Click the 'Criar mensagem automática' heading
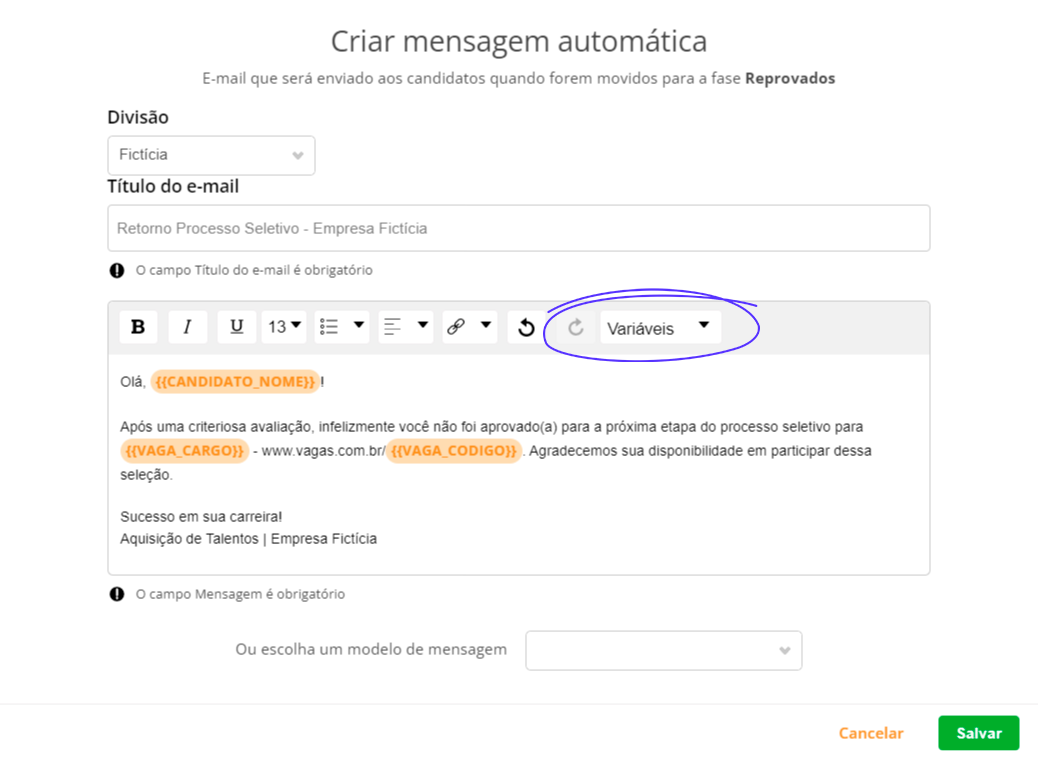Screen dimensions: 1038x760 tap(519, 41)
